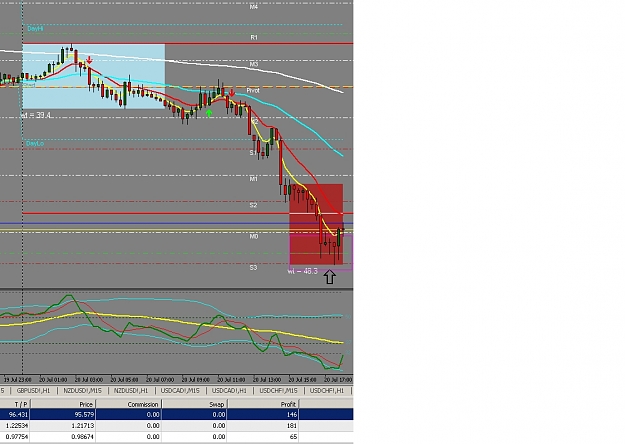Screen dimensions: 625x444
Task: Click the 19 Jul 23:00 time axis label
Action: (x=18, y=379)
